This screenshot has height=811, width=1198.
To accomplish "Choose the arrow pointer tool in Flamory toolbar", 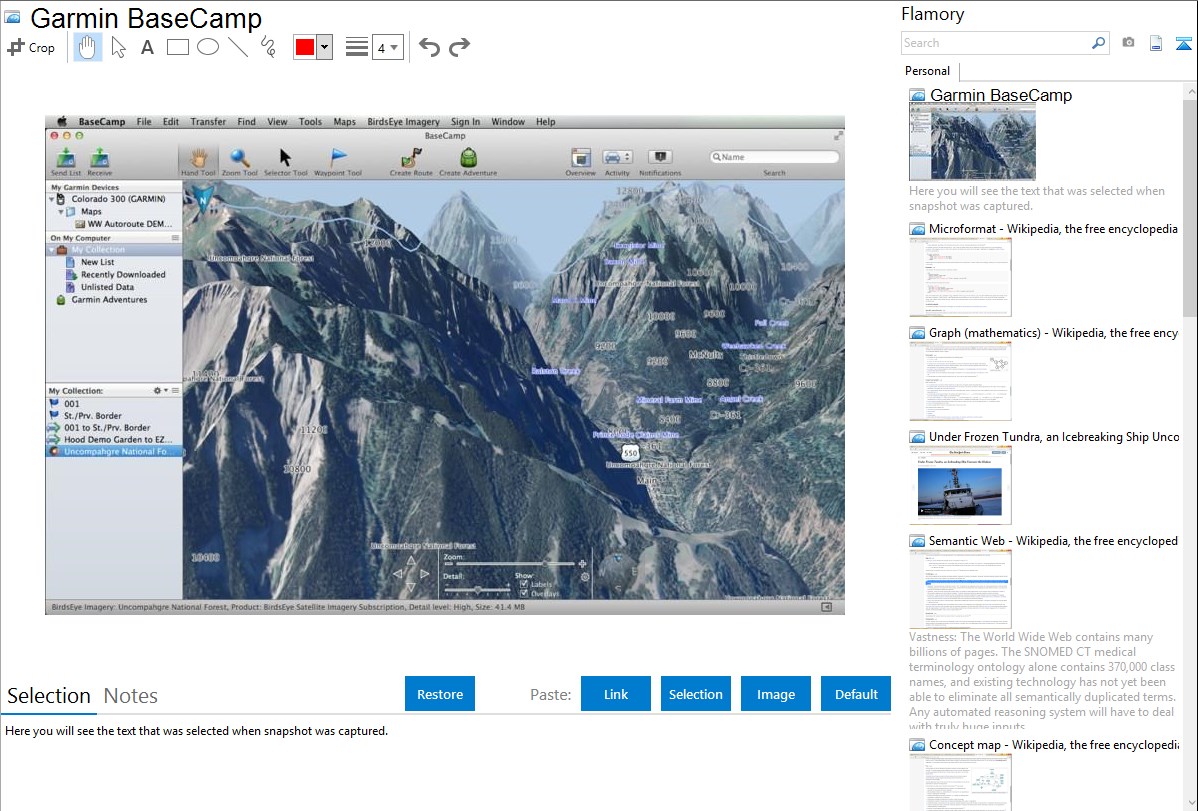I will coord(118,47).
